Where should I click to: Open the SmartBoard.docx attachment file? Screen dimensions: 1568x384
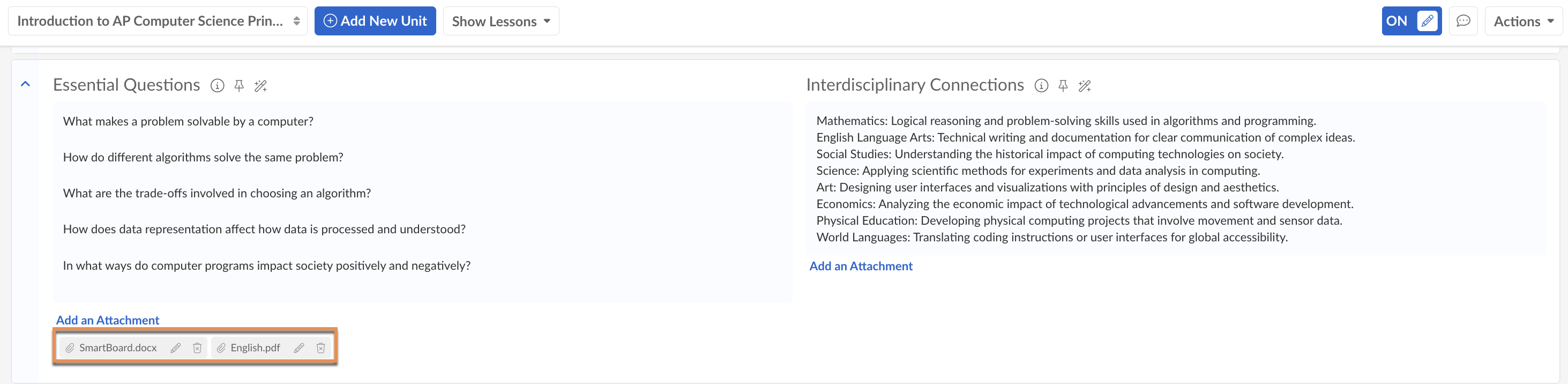[117, 348]
